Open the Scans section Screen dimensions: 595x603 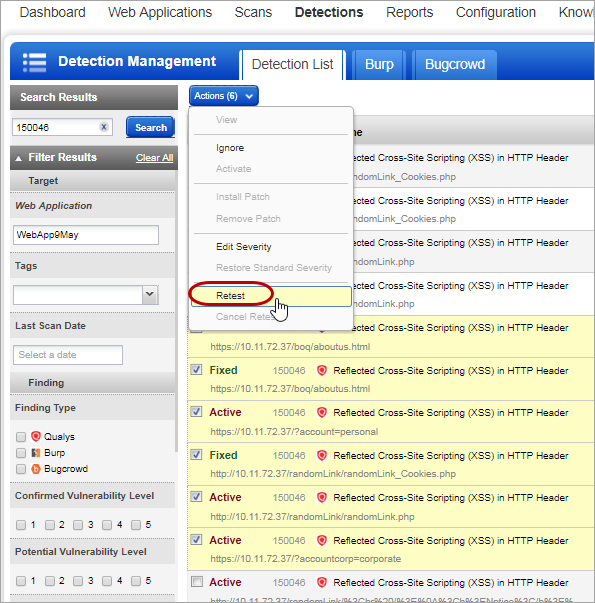coord(253,12)
